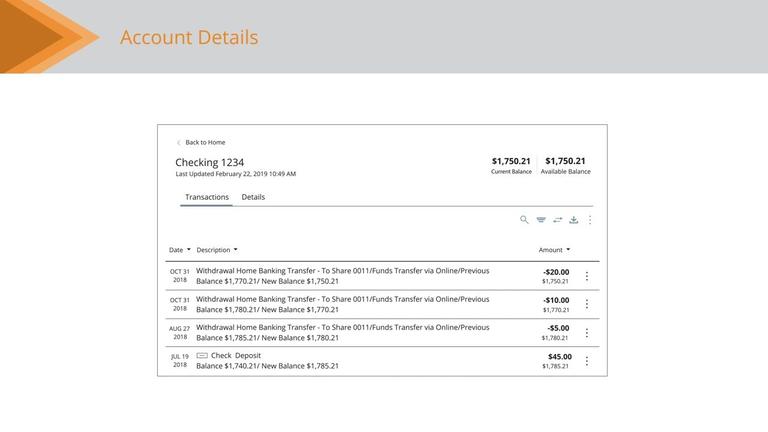This screenshot has width=768, height=432.
Task: Go back via Back to Home link
Action: [205, 143]
